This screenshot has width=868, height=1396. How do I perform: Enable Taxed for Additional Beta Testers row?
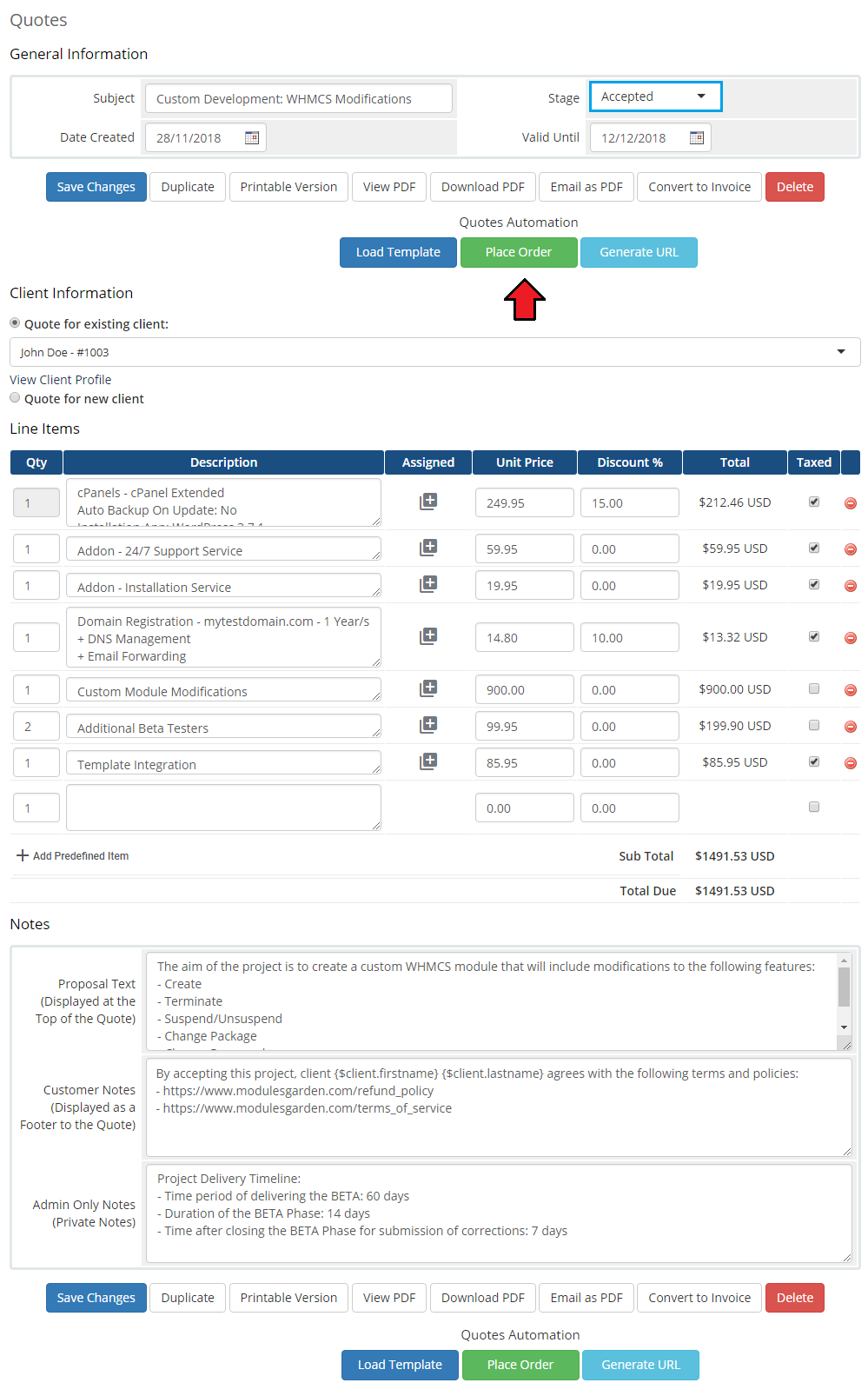click(x=814, y=725)
